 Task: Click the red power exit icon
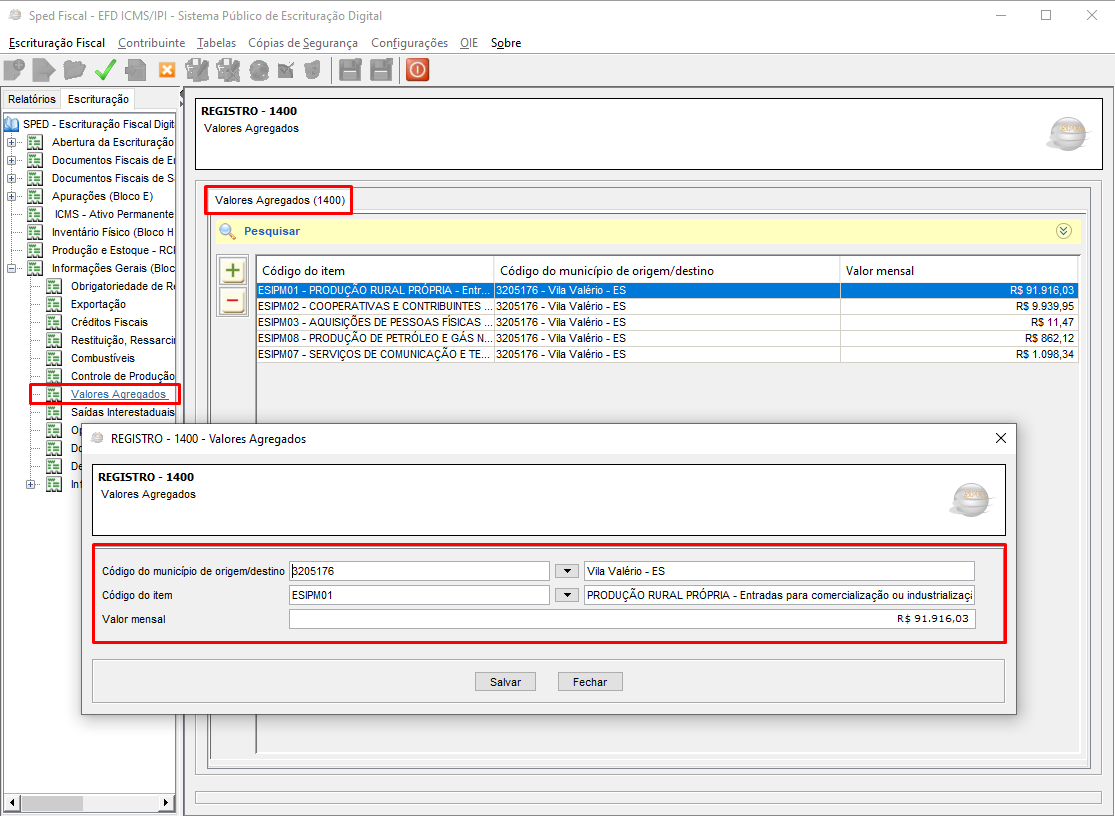pyautogui.click(x=417, y=70)
